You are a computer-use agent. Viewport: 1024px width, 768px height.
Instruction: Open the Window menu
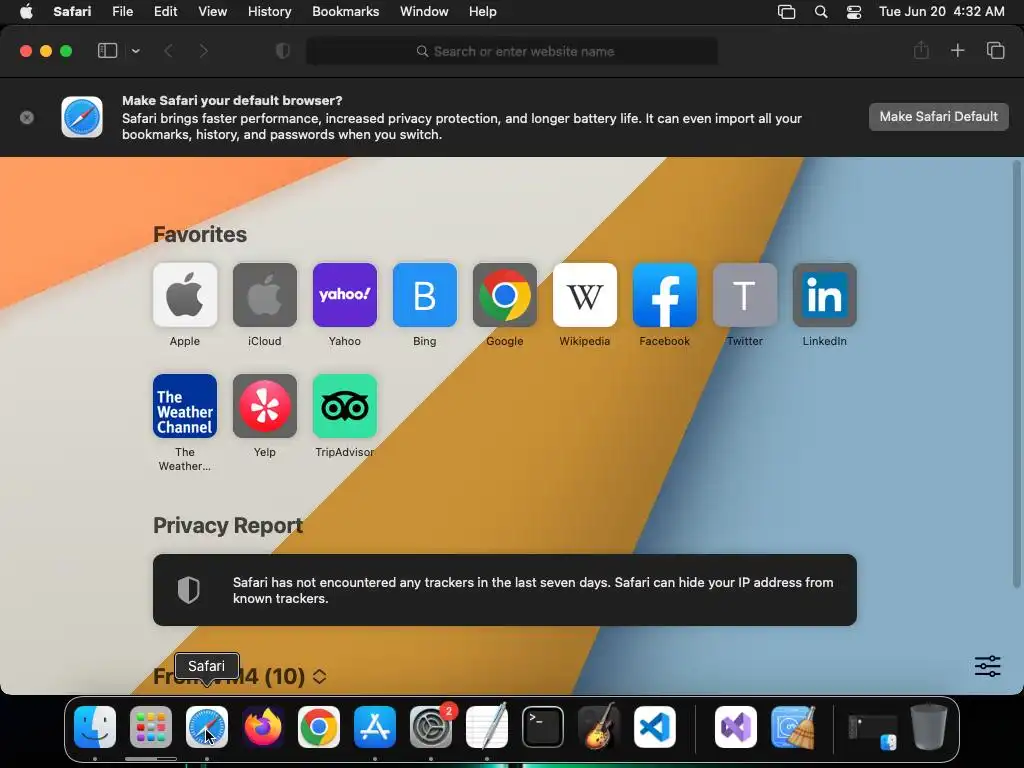424,12
